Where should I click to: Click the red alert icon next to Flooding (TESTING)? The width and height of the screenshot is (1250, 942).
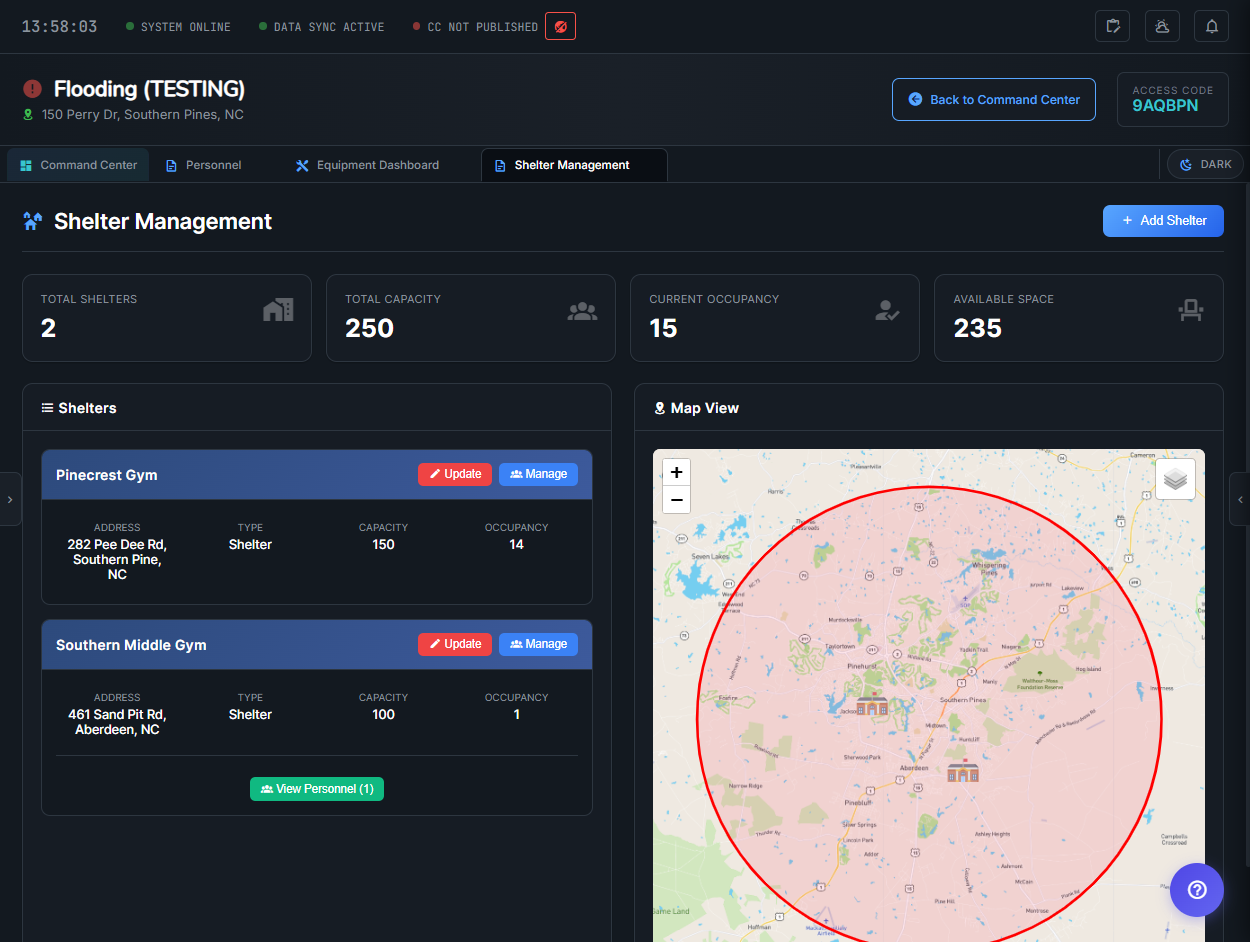click(31, 88)
